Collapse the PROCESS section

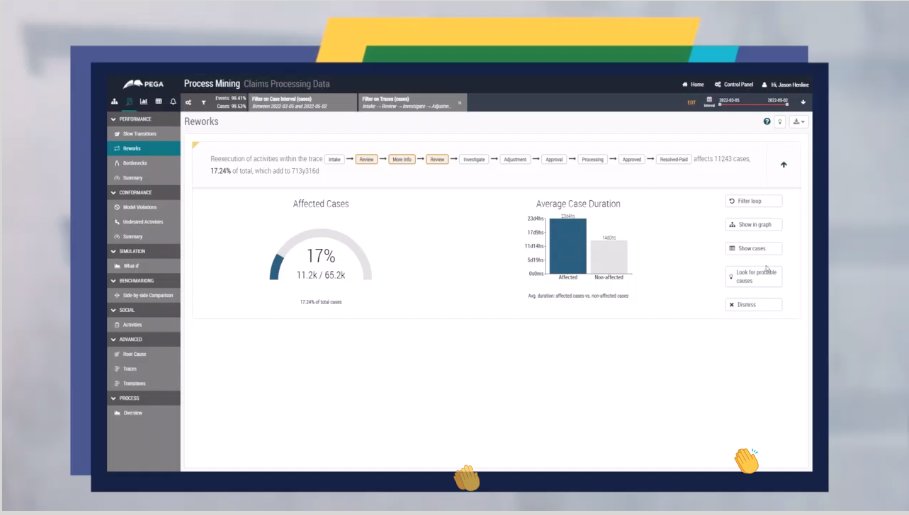coord(144,398)
